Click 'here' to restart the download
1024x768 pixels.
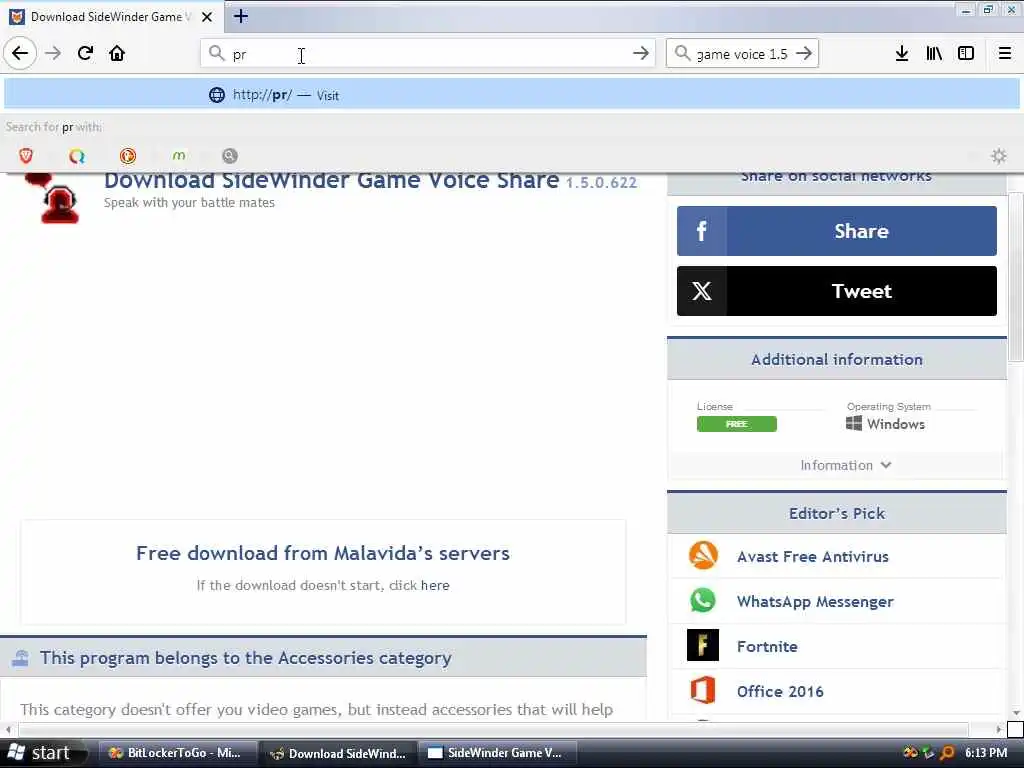coord(435,585)
